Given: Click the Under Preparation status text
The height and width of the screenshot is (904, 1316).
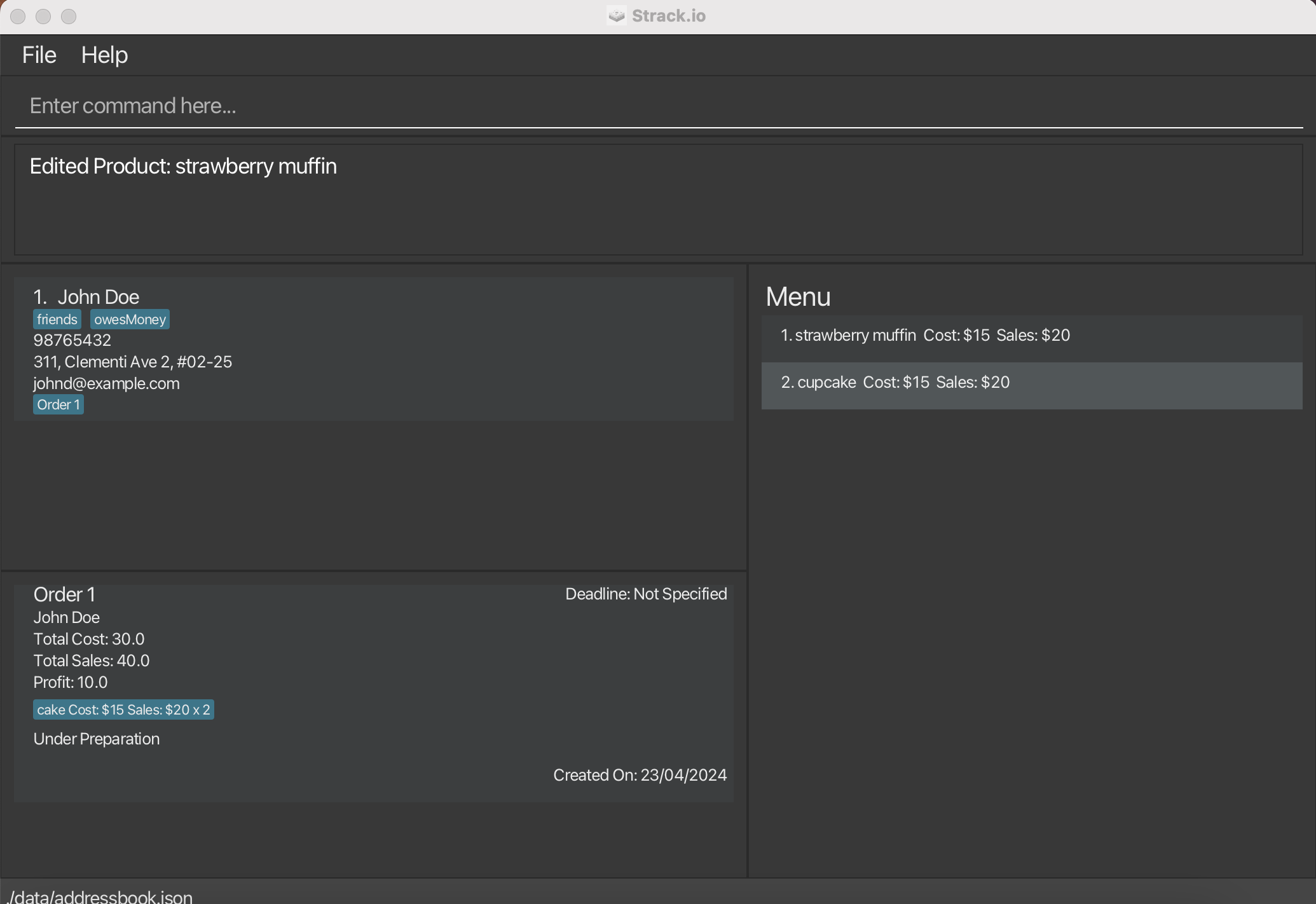Looking at the screenshot, I should point(96,739).
